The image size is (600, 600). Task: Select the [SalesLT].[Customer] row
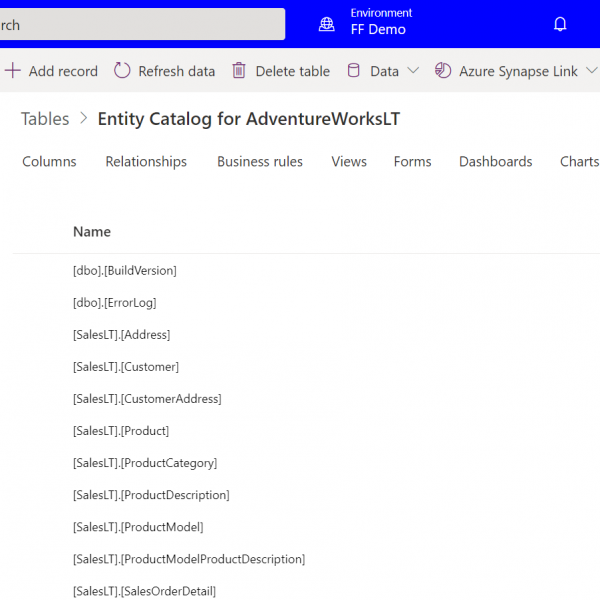126,367
